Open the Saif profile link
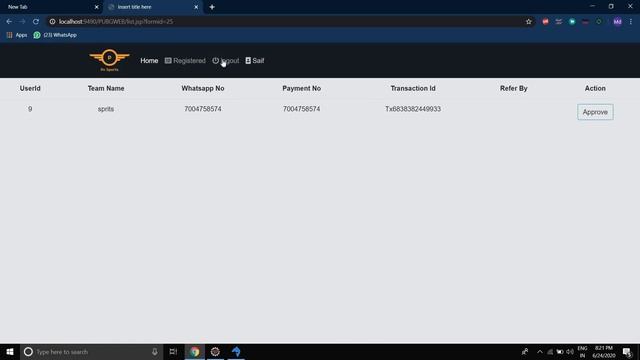Screen dimensions: 640x360 point(255,60)
